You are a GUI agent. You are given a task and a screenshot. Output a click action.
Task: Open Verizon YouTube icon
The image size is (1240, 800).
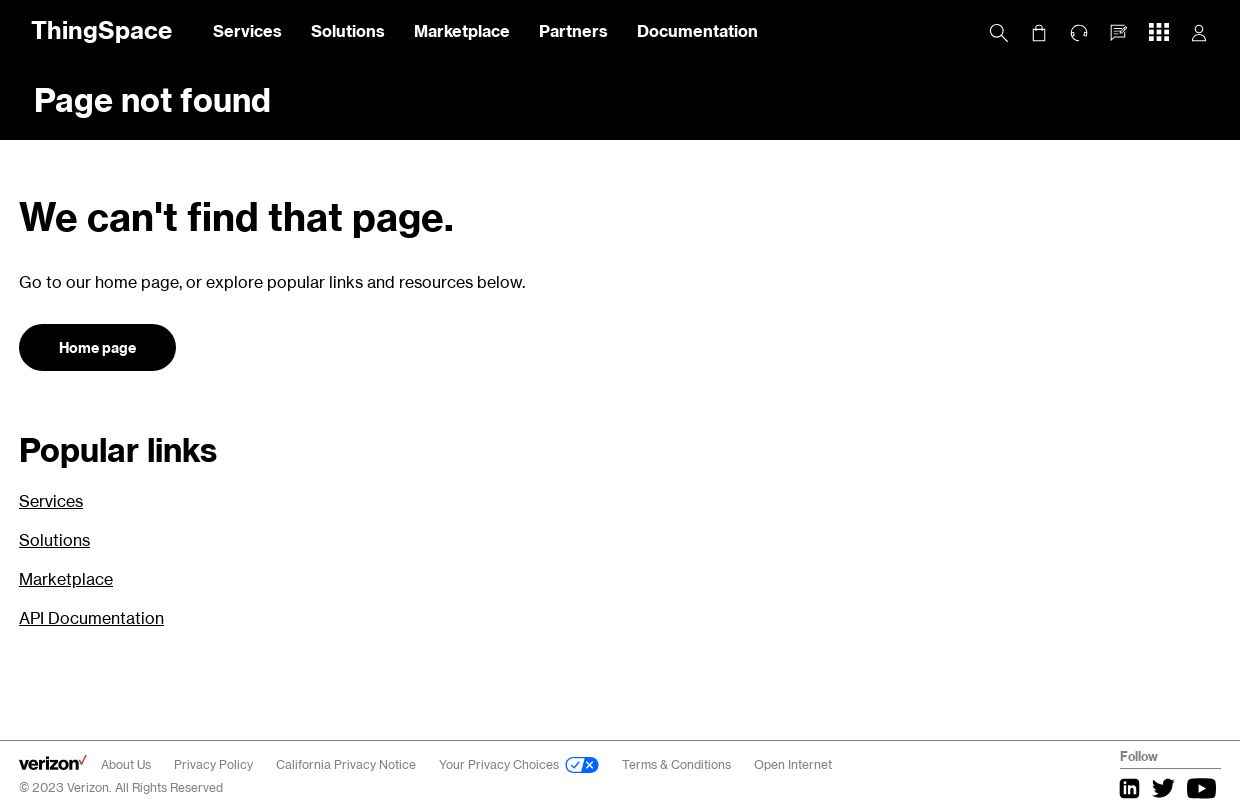[1201, 788]
